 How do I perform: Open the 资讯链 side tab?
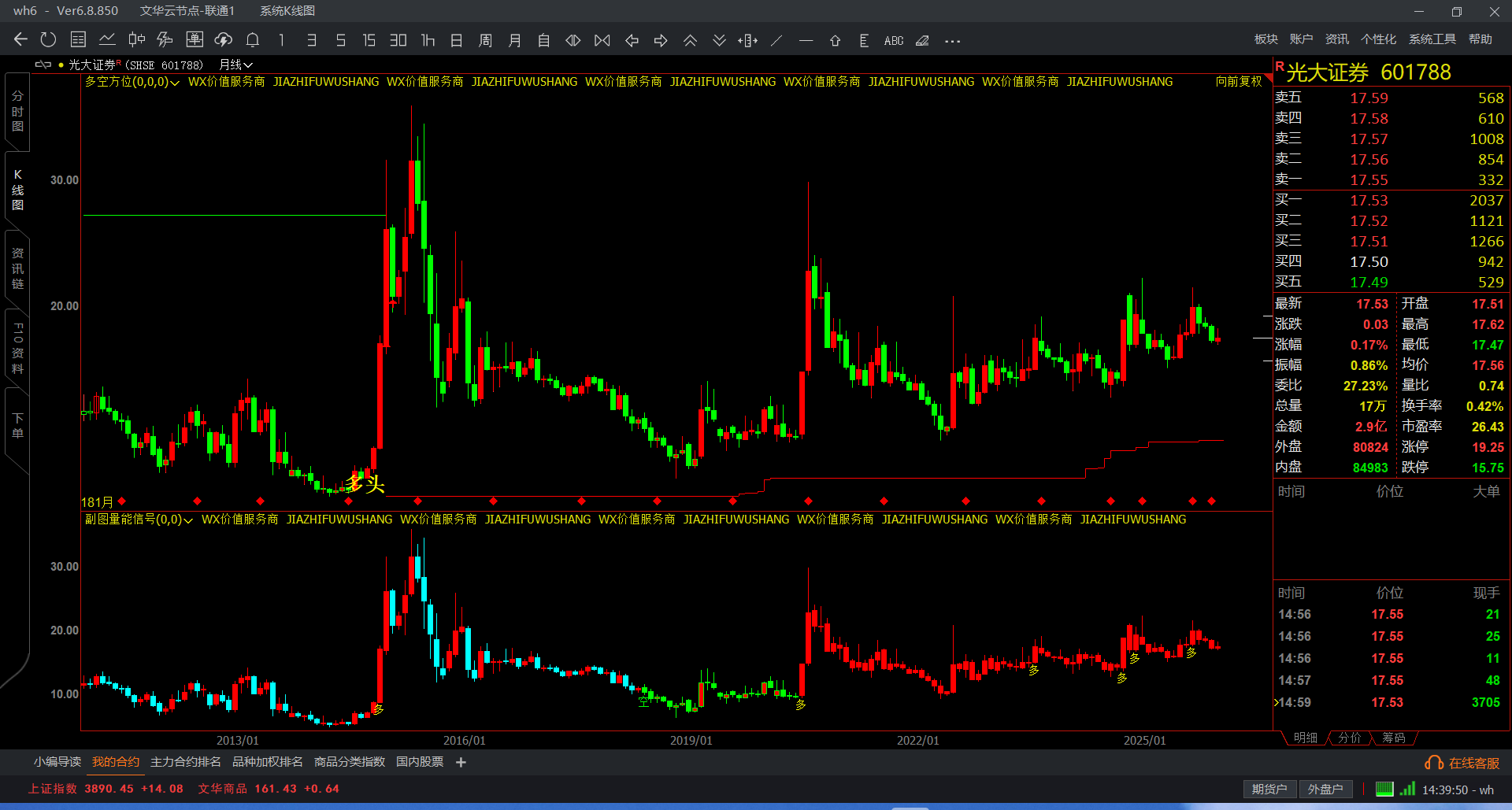pyautogui.click(x=17, y=268)
